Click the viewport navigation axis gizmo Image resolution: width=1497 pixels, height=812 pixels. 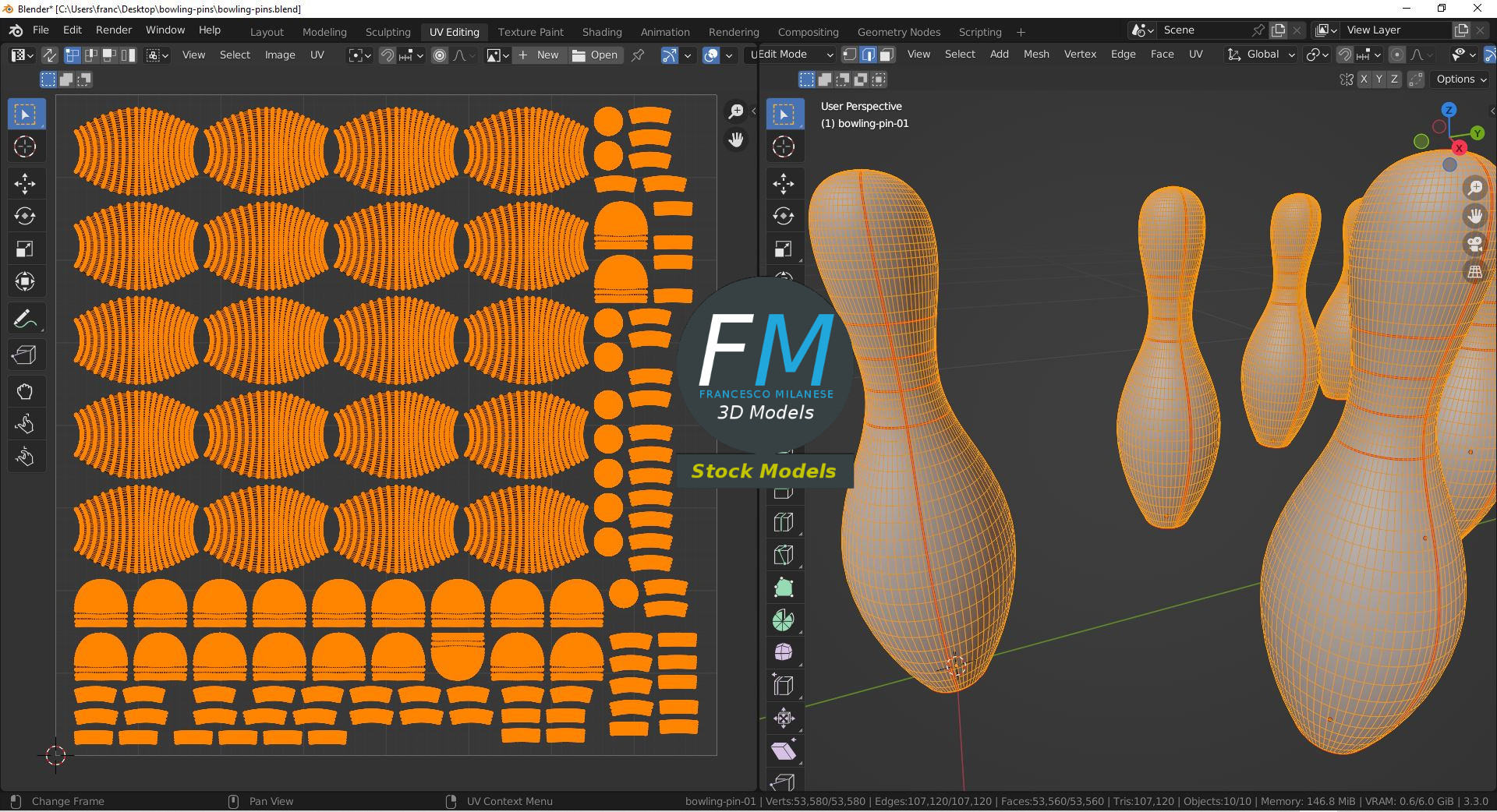click(x=1449, y=136)
